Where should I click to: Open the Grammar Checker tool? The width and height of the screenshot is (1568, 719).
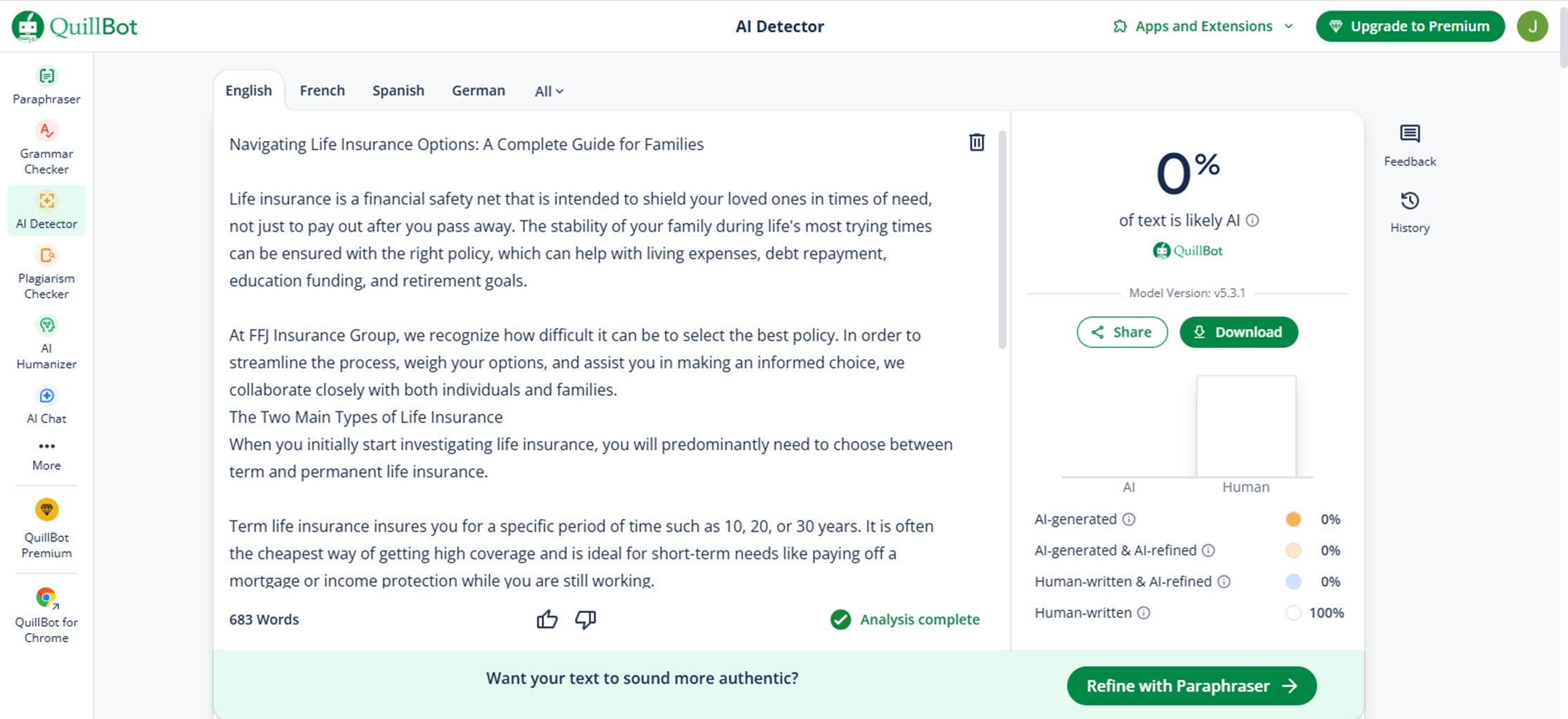46,149
